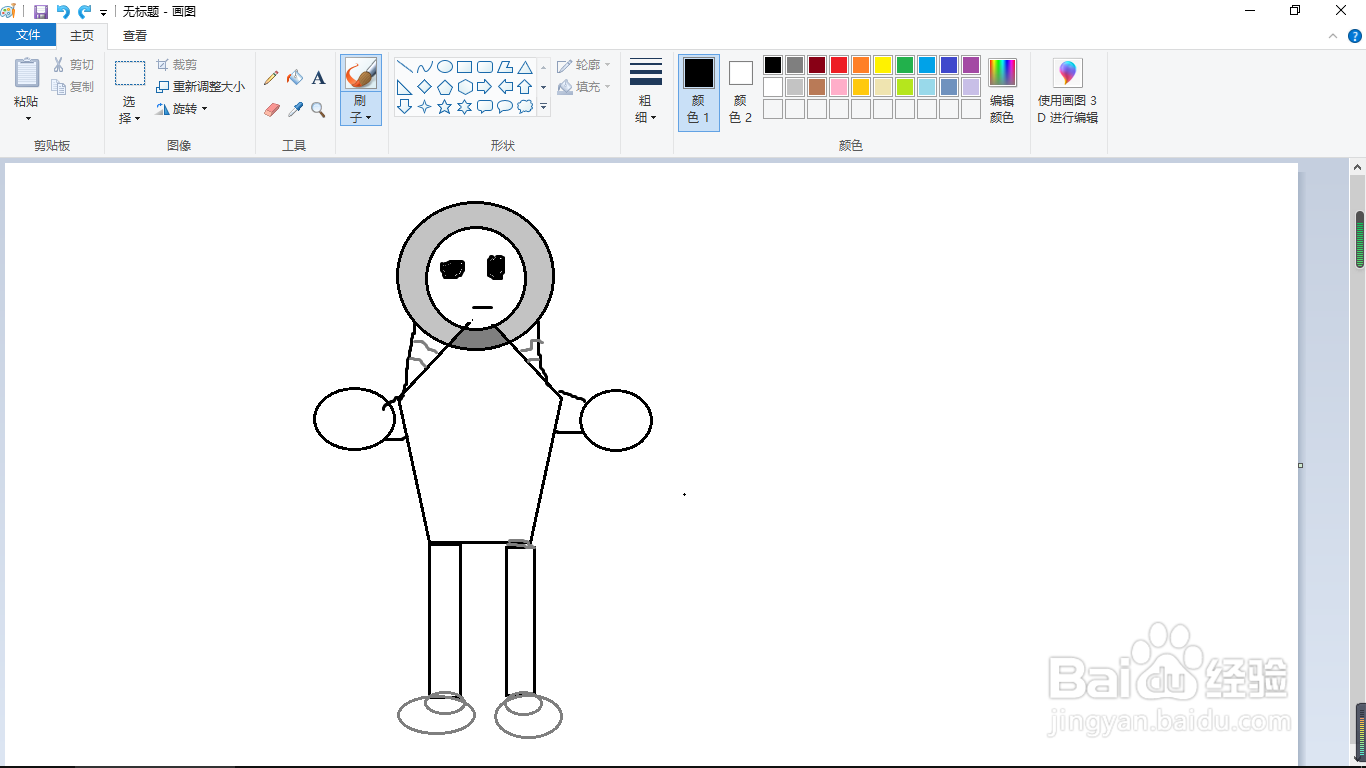Image resolution: width=1366 pixels, height=768 pixels.
Task: Open the File (文件) menu
Action: point(28,36)
